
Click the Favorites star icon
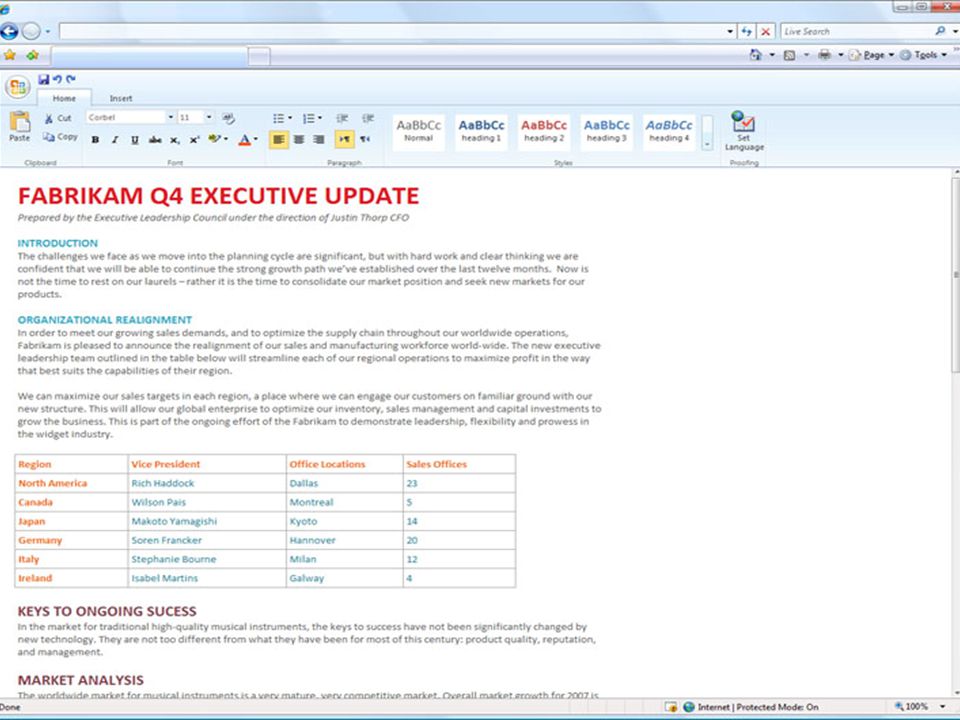click(x=10, y=55)
